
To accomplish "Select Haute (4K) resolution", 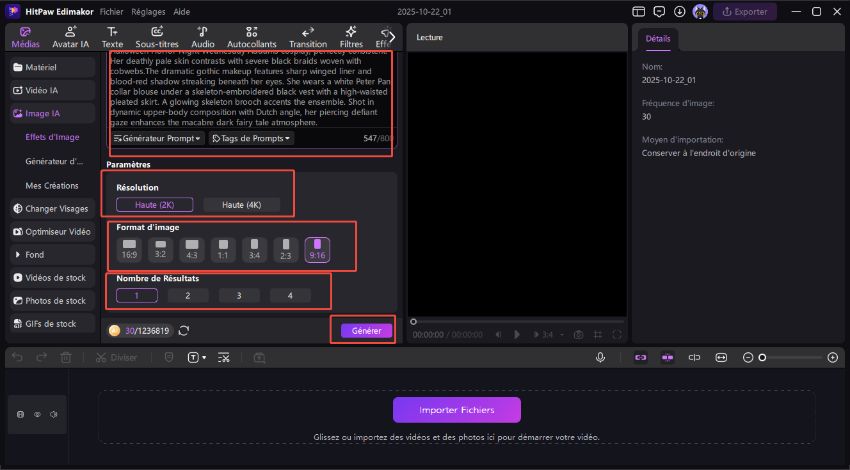I will [241, 205].
